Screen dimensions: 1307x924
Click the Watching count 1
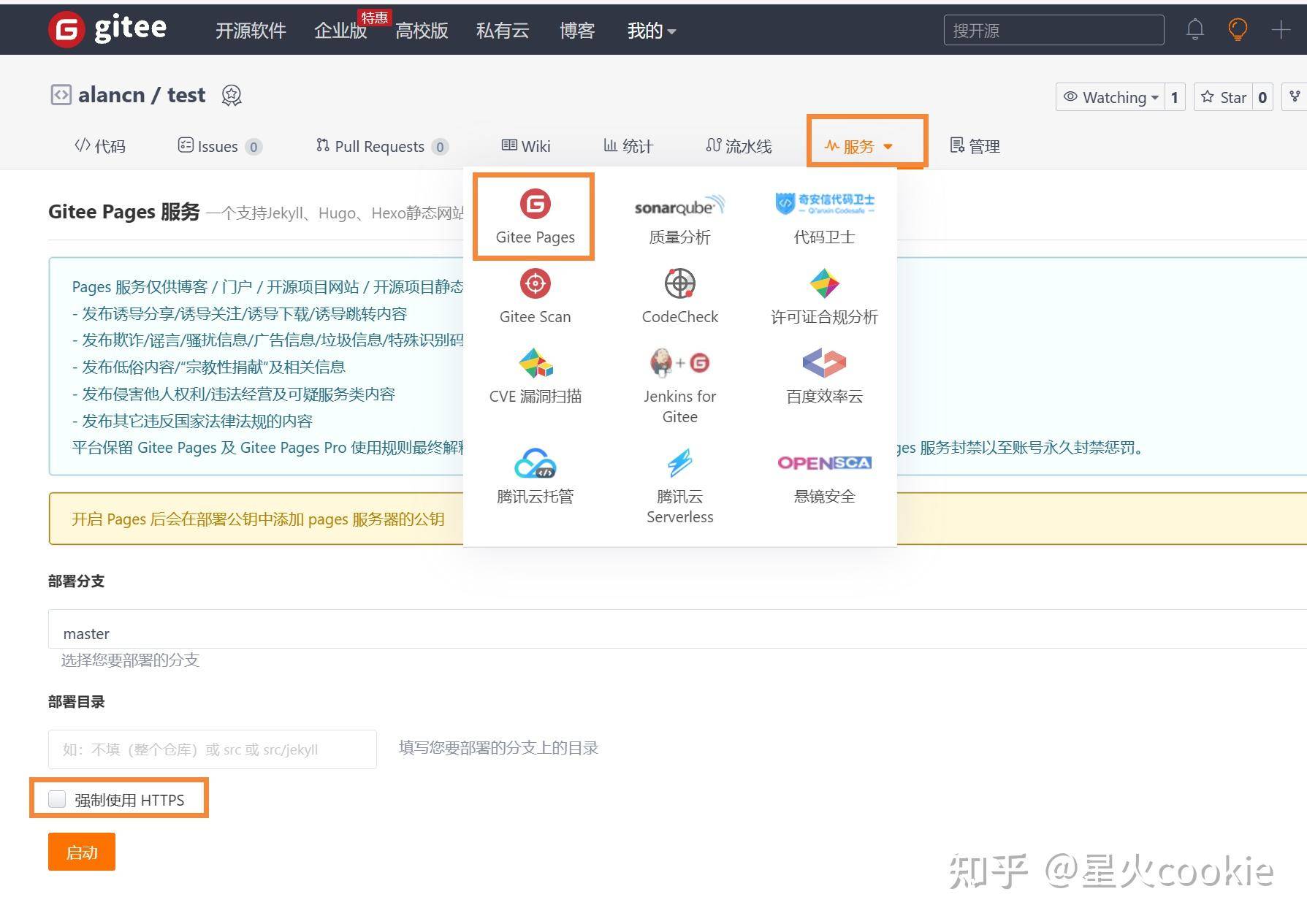tap(1175, 97)
